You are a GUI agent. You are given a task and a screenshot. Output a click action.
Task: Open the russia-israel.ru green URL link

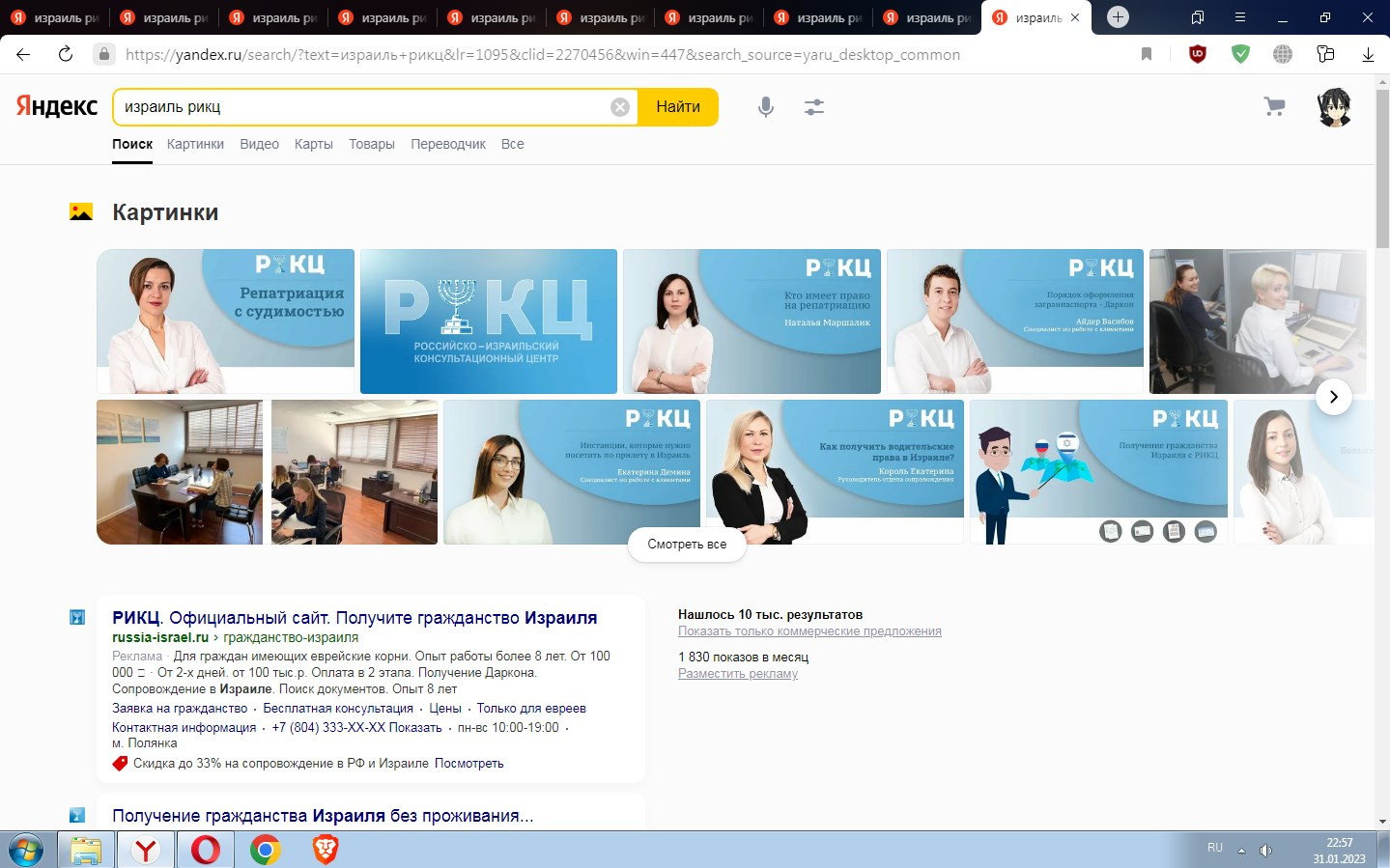160,637
